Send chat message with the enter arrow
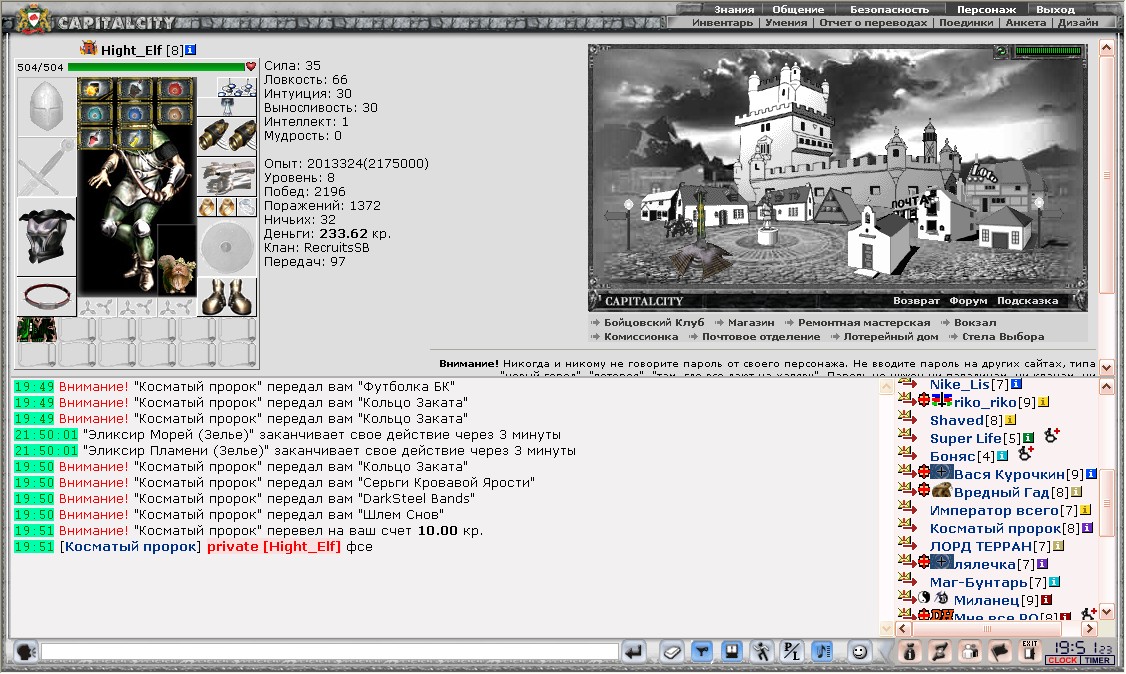 point(633,652)
